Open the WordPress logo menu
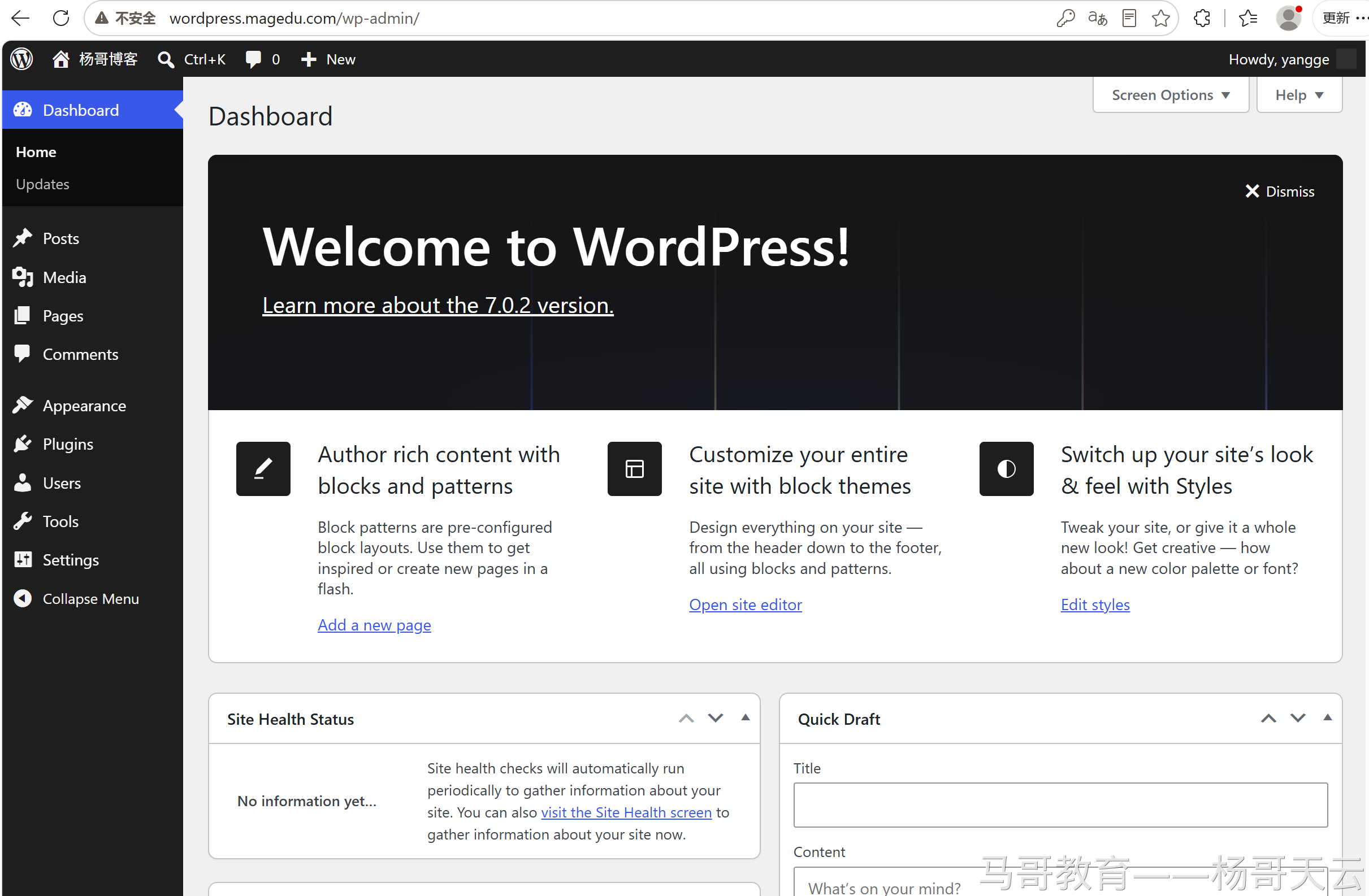 pos(22,59)
